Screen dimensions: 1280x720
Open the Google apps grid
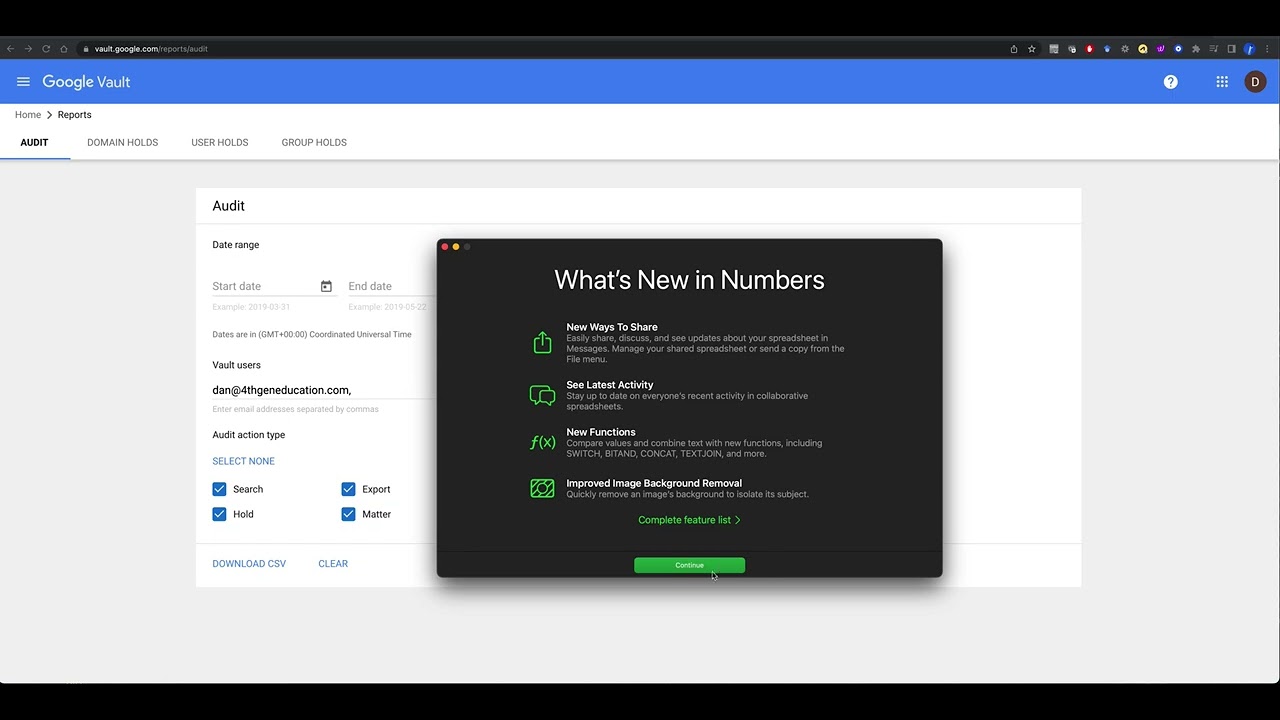tap(1222, 82)
